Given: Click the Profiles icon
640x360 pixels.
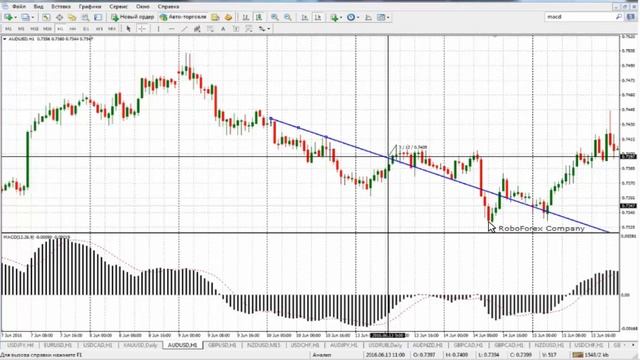Looking at the screenshot, I should pos(25,17).
